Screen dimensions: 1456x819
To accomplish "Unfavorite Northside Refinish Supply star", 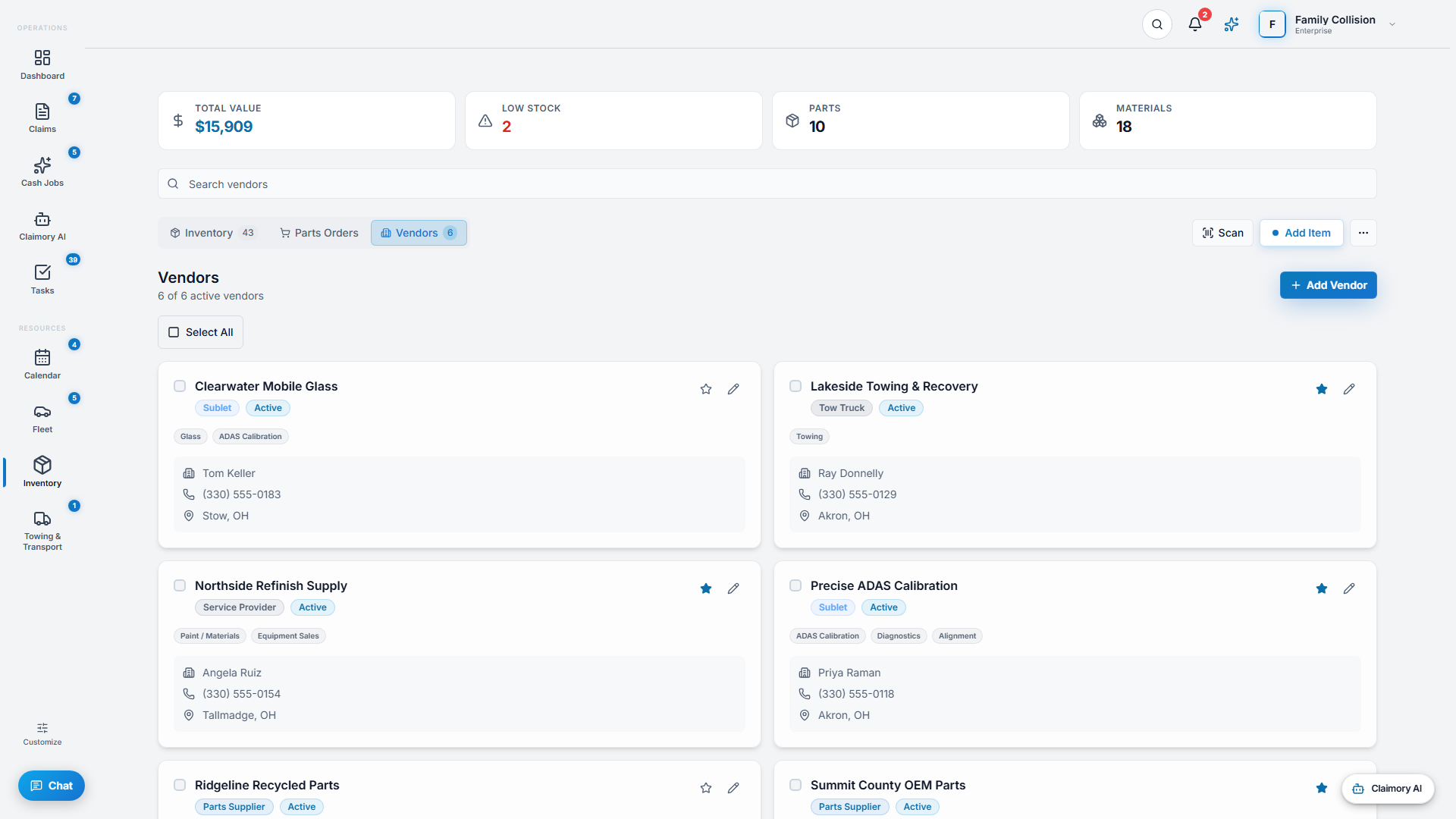I will pyautogui.click(x=706, y=588).
